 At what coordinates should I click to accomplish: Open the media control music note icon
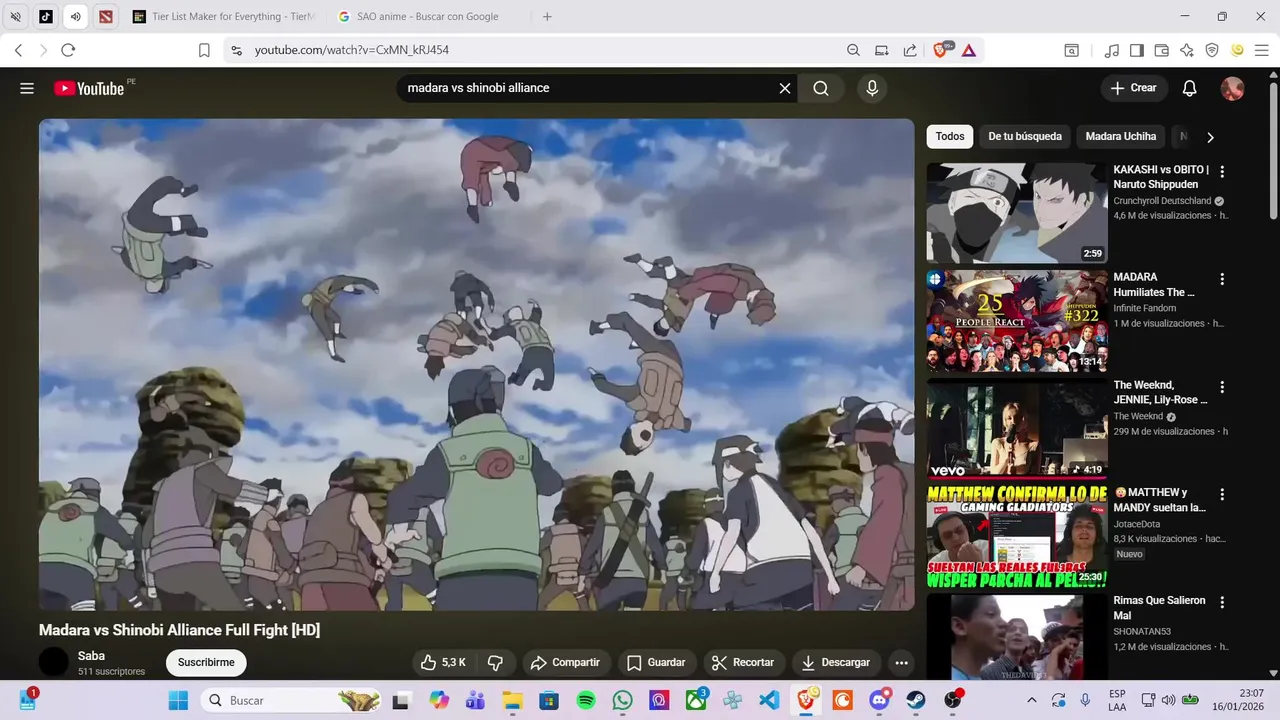point(1112,50)
